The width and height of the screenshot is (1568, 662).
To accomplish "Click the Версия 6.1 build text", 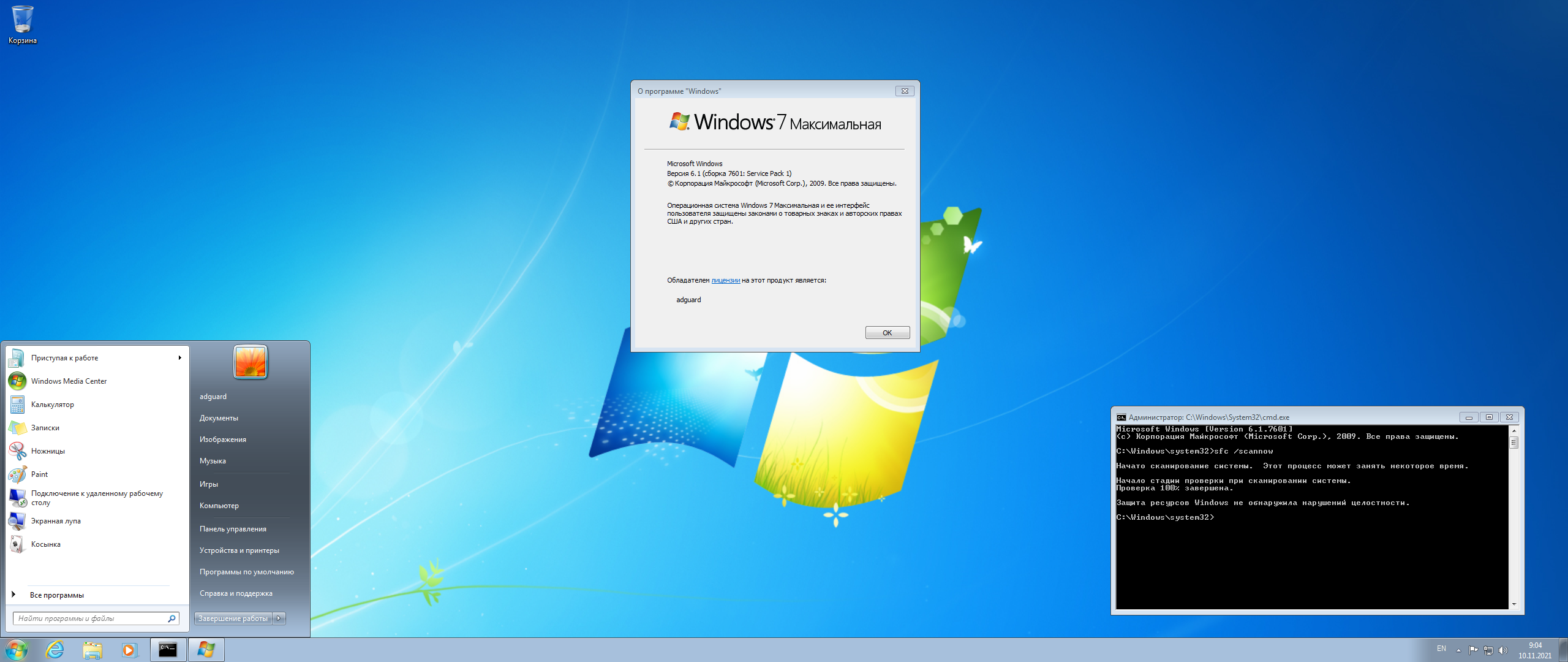I will coord(729,173).
